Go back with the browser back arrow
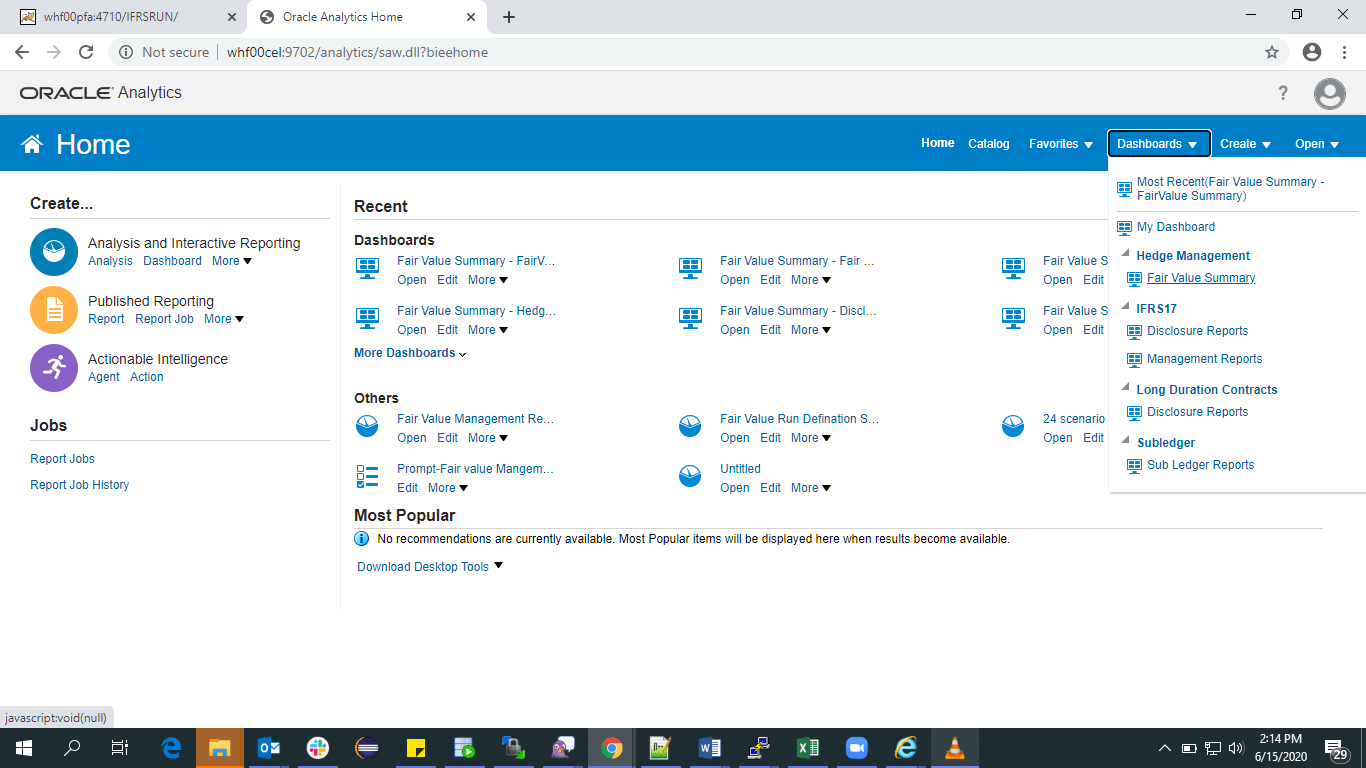The width and height of the screenshot is (1366, 768). coord(22,52)
